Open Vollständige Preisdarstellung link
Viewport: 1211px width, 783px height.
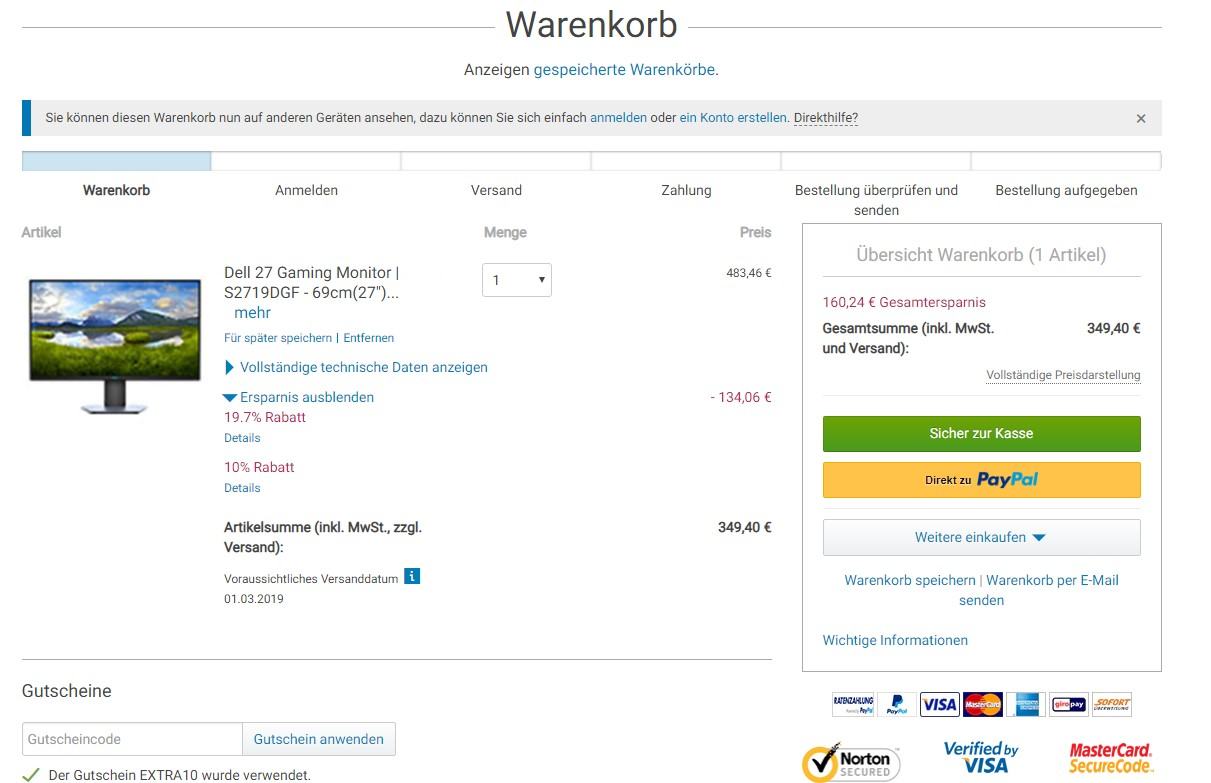click(x=1063, y=375)
